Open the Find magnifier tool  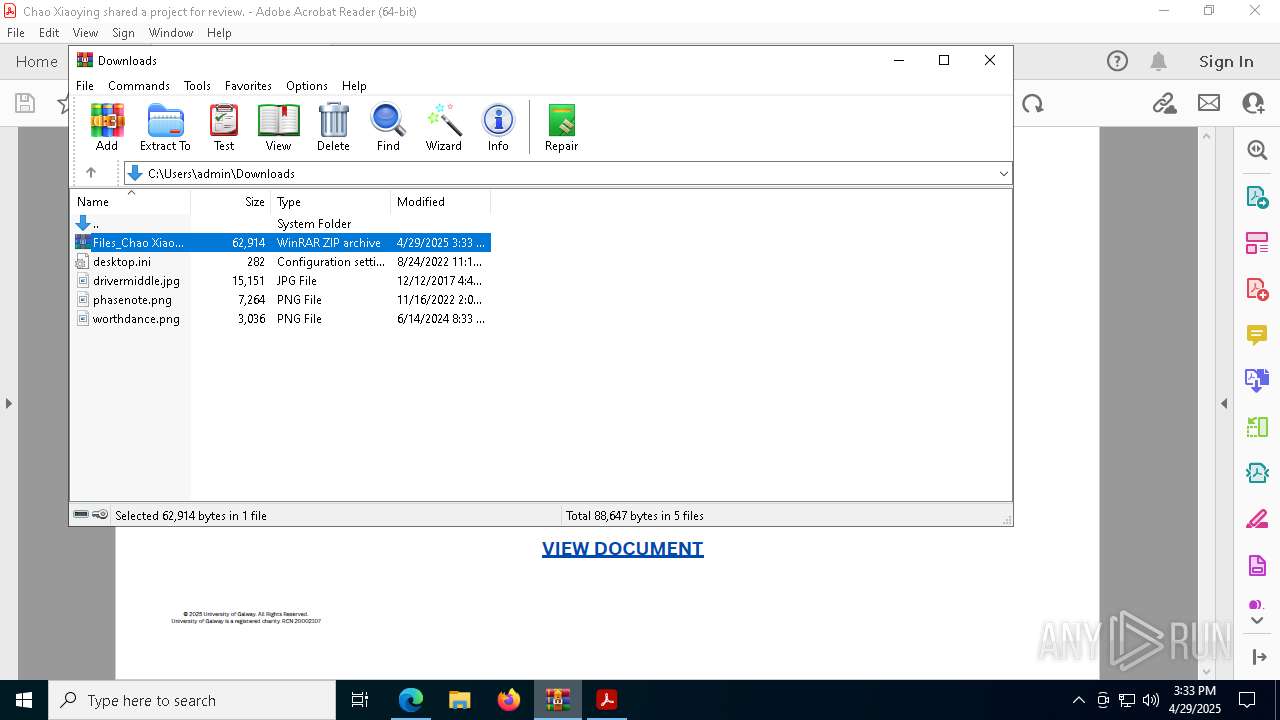coord(388,127)
